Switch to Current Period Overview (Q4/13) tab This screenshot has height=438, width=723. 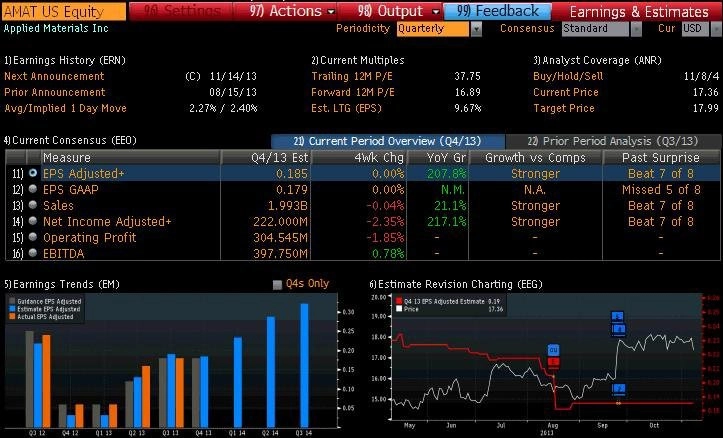[x=388, y=141]
